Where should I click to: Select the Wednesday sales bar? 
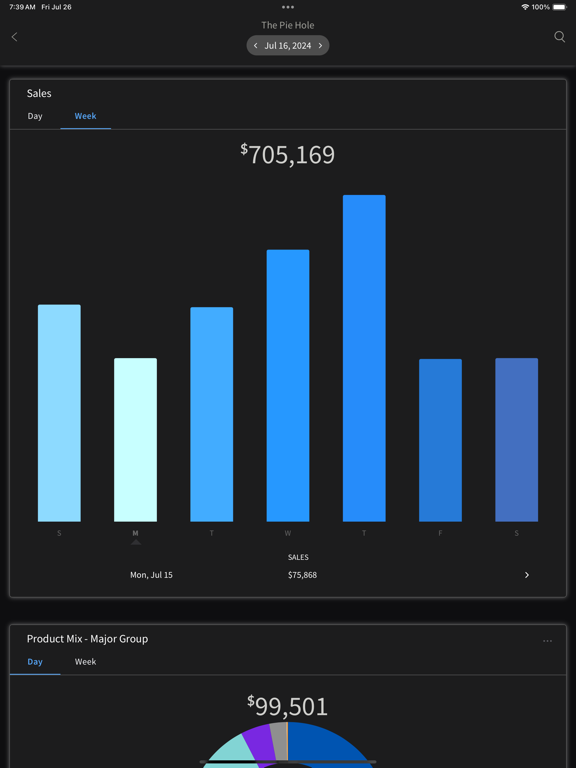288,385
